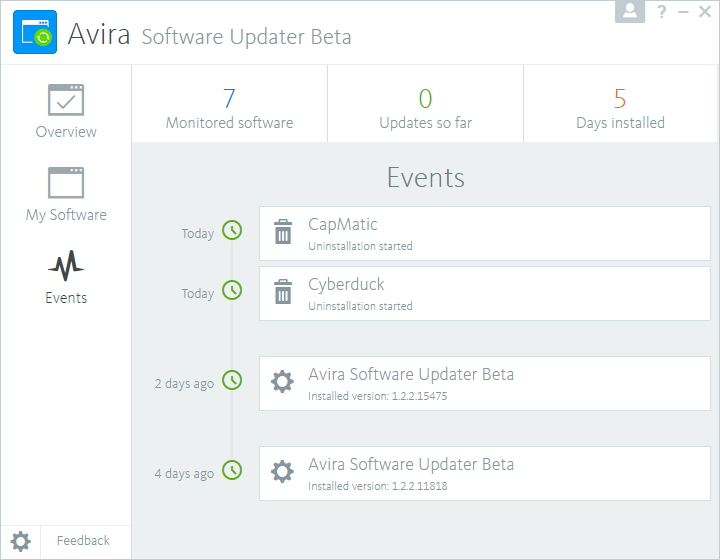Click the Monitored software counter
Screen dimensions: 720x560
click(229, 108)
